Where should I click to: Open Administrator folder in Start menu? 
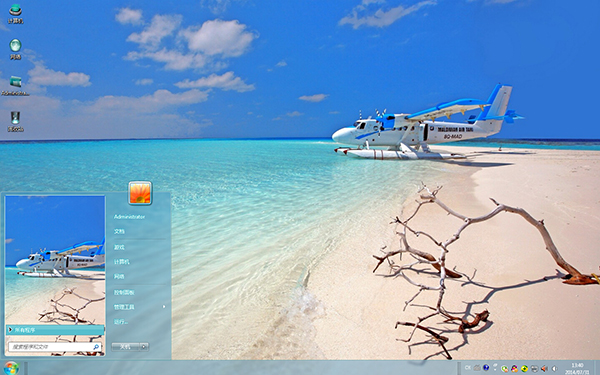point(129,217)
